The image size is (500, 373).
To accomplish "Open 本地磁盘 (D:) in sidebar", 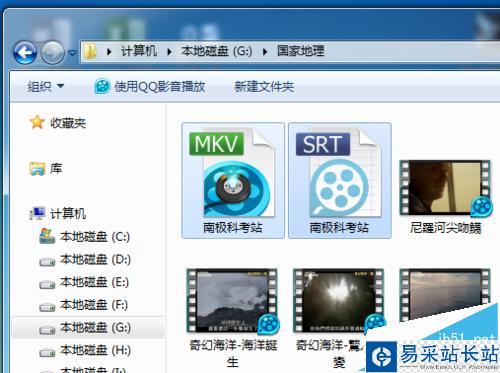I will click(95, 260).
